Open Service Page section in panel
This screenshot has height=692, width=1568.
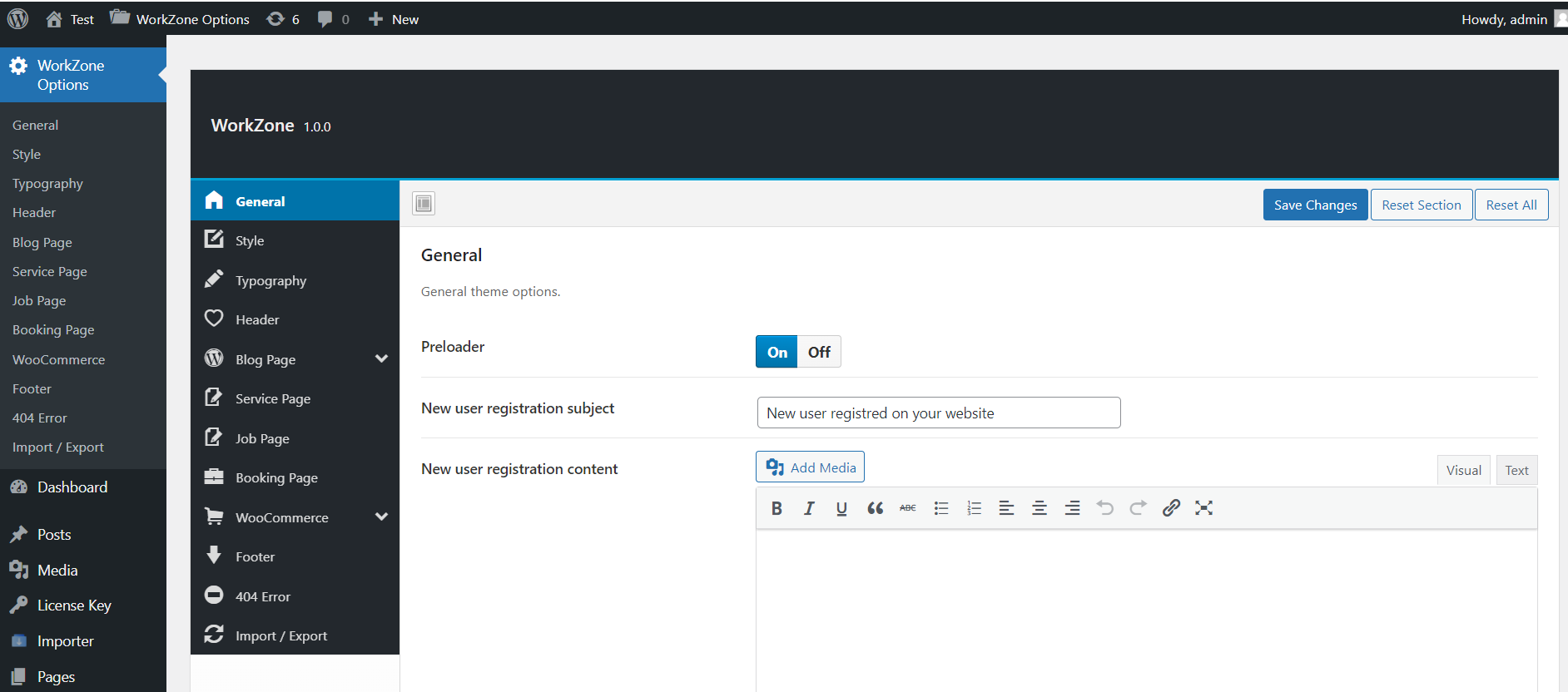coord(295,398)
